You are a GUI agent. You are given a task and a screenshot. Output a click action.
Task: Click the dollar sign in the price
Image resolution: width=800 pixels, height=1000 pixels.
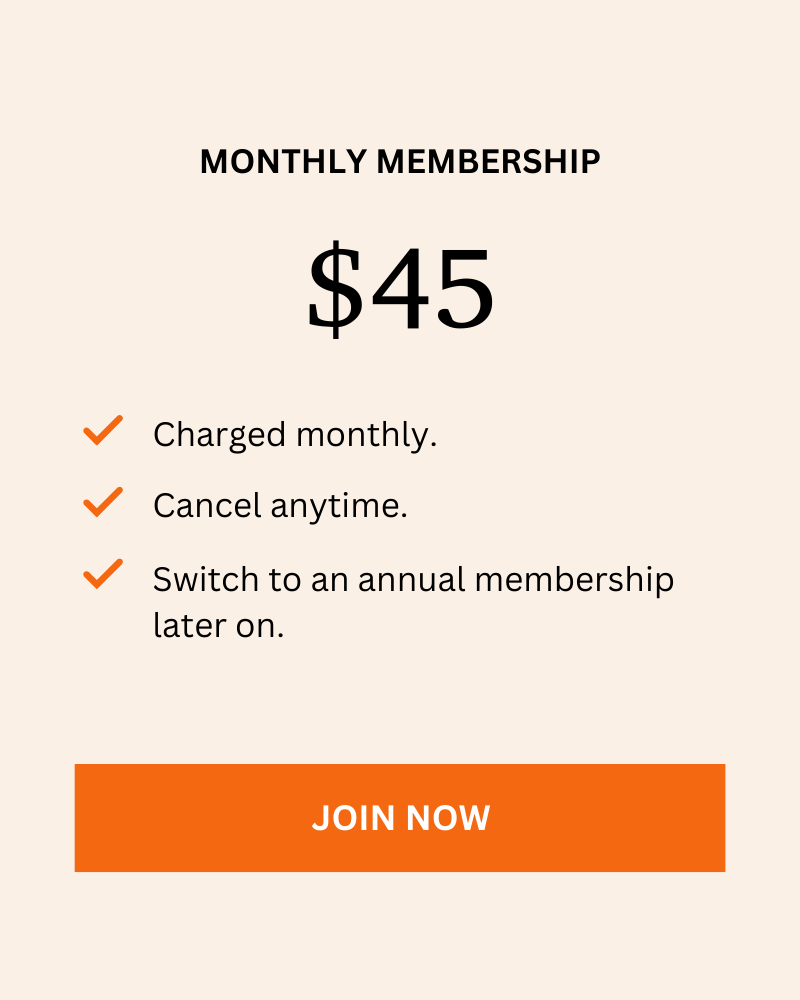click(335, 290)
